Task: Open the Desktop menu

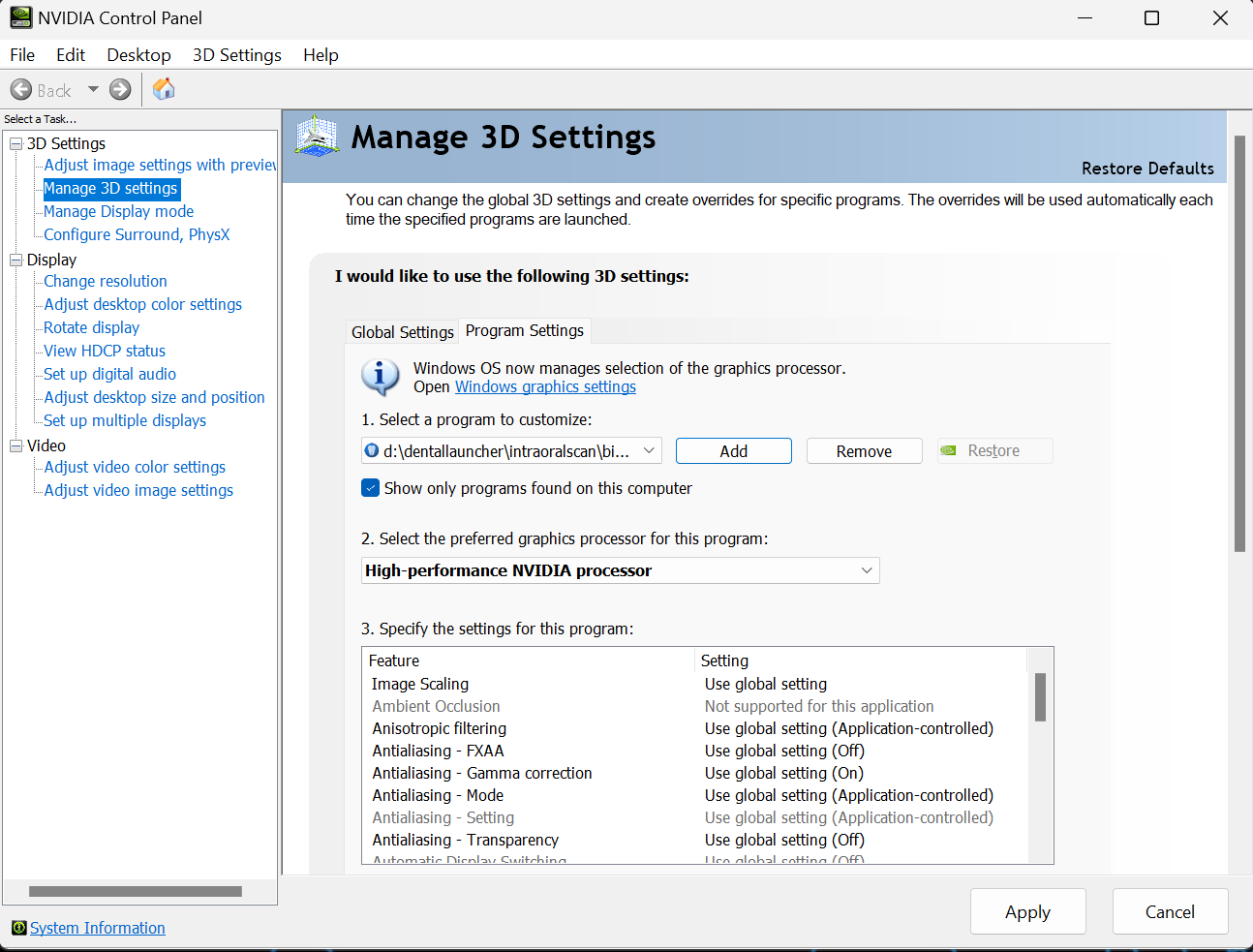Action: click(138, 55)
